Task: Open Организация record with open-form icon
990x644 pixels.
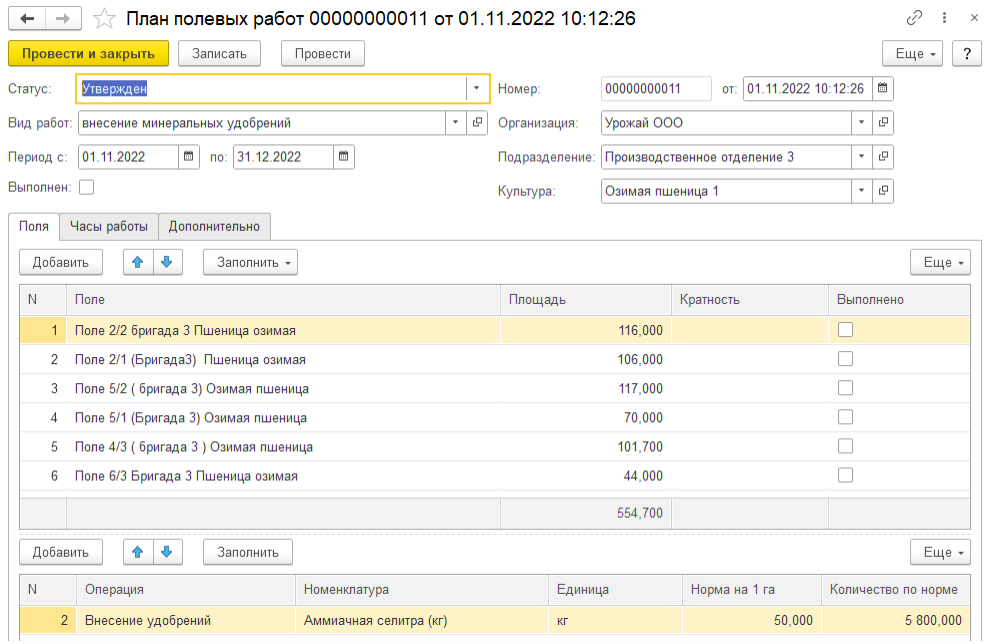Action: tap(883, 123)
